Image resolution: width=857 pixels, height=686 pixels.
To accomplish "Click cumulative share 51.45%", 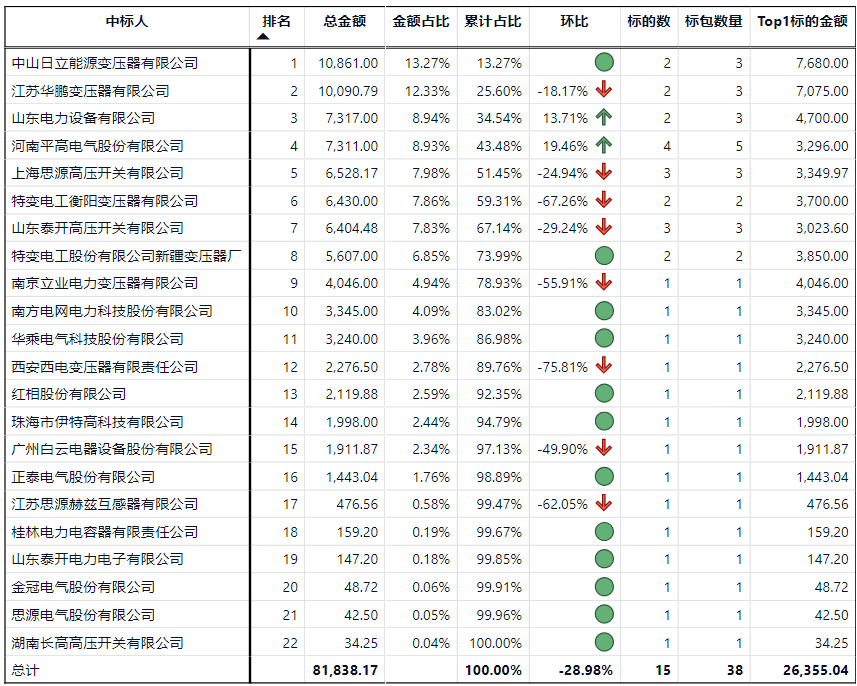I will pos(499,173).
